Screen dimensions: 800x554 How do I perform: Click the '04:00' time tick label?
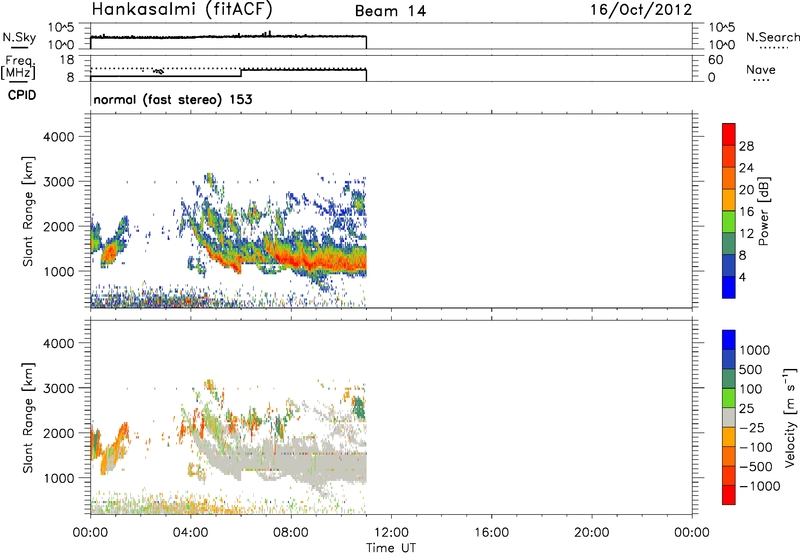tap(190, 533)
